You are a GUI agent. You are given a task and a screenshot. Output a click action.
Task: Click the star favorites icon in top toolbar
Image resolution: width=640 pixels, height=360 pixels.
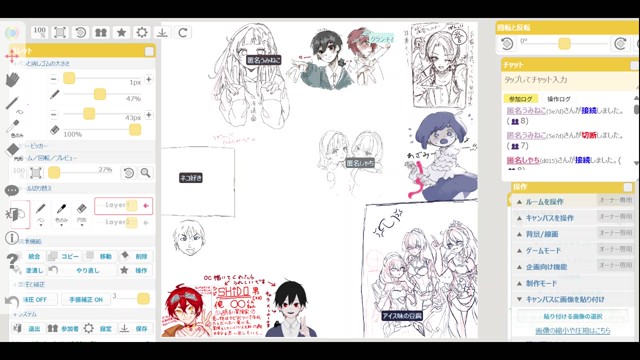pyautogui.click(x=121, y=32)
